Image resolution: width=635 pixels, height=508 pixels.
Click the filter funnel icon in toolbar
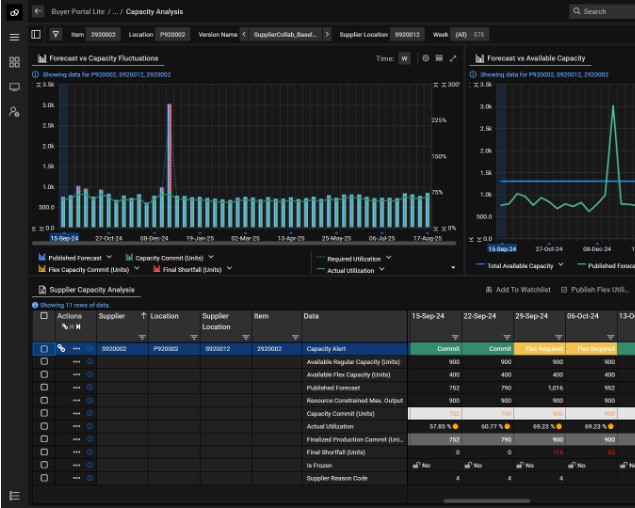tap(56, 34)
